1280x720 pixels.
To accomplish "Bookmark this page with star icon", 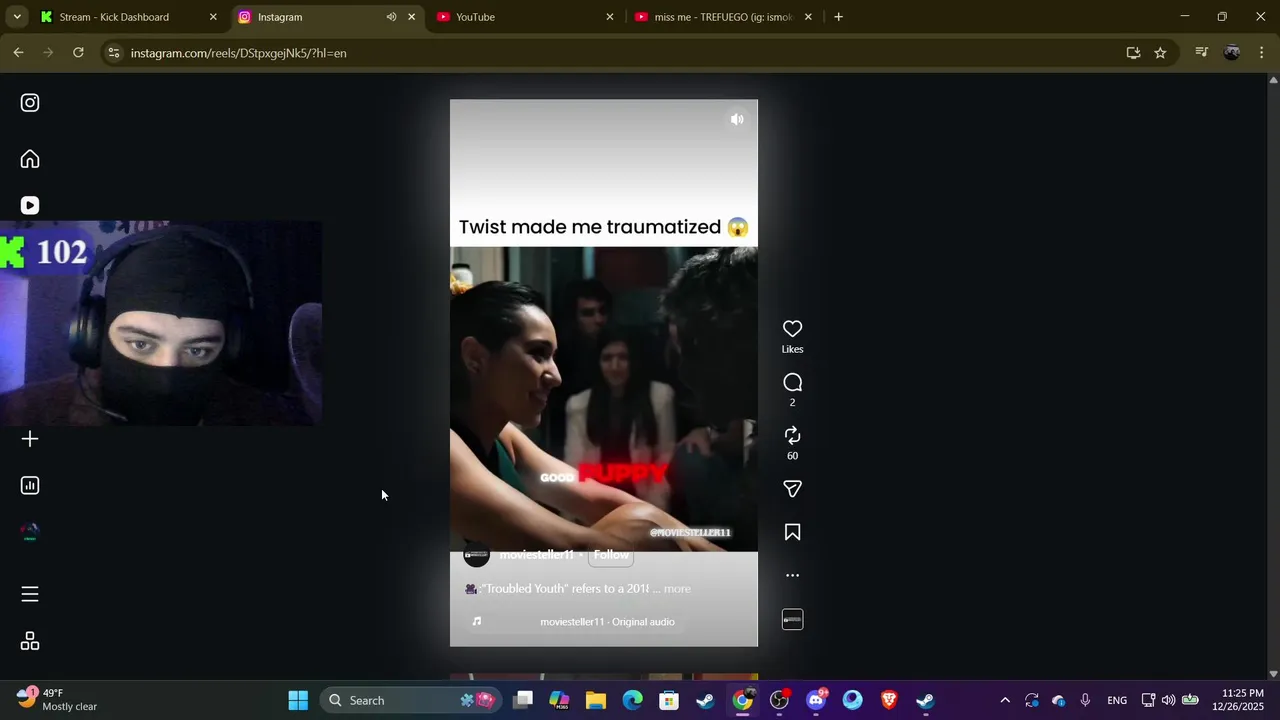I will pos(1160,53).
